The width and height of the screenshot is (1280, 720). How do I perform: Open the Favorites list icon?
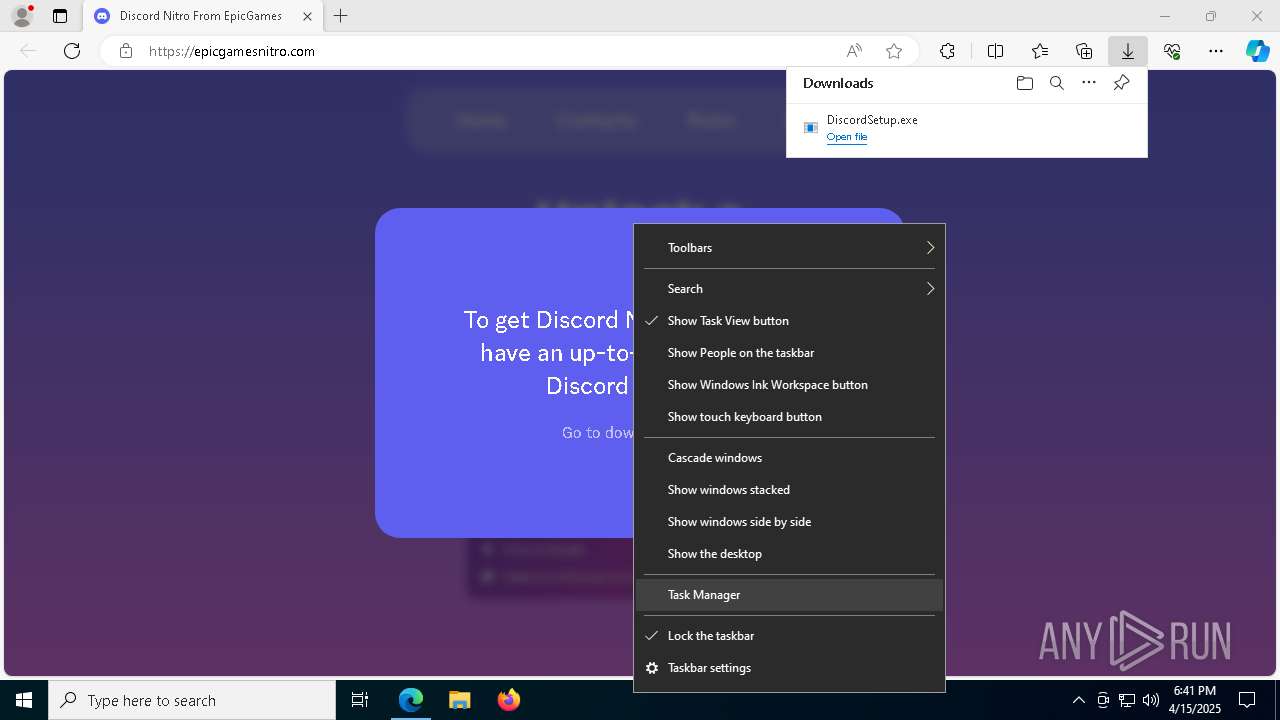click(1040, 51)
